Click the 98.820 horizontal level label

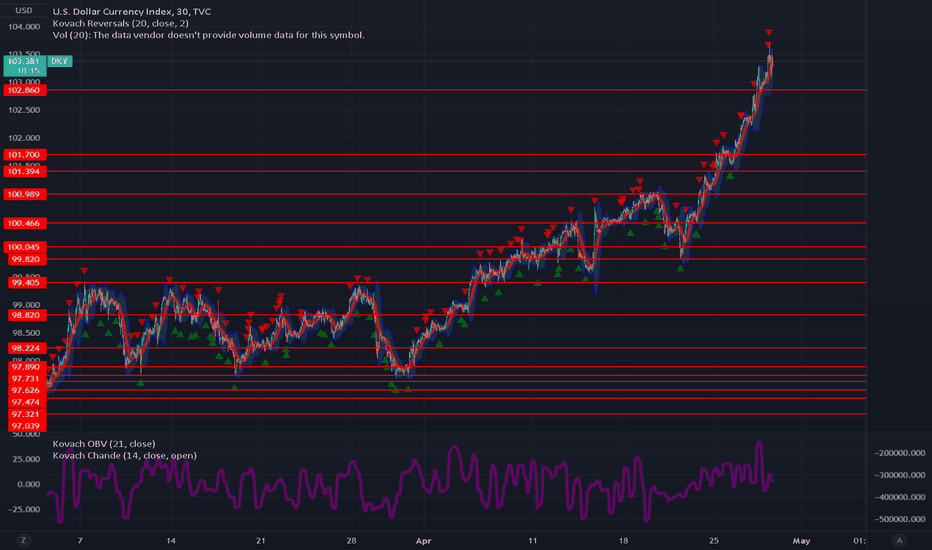click(x=27, y=315)
